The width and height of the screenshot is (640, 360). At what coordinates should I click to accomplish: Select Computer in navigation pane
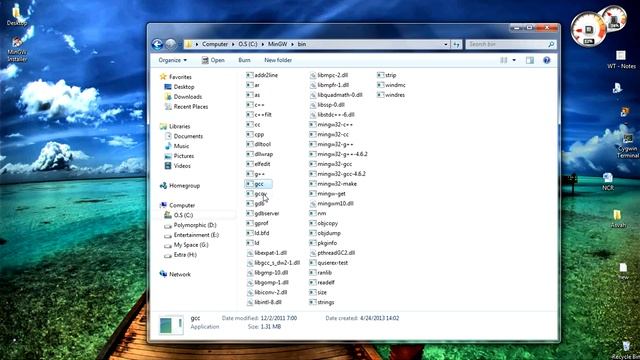(x=177, y=205)
